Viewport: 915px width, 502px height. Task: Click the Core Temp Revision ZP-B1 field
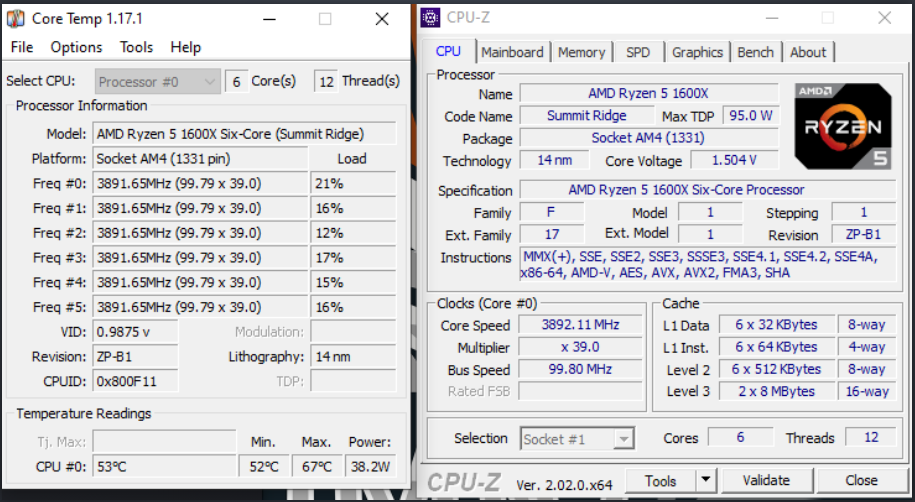pyautogui.click(x=135, y=357)
